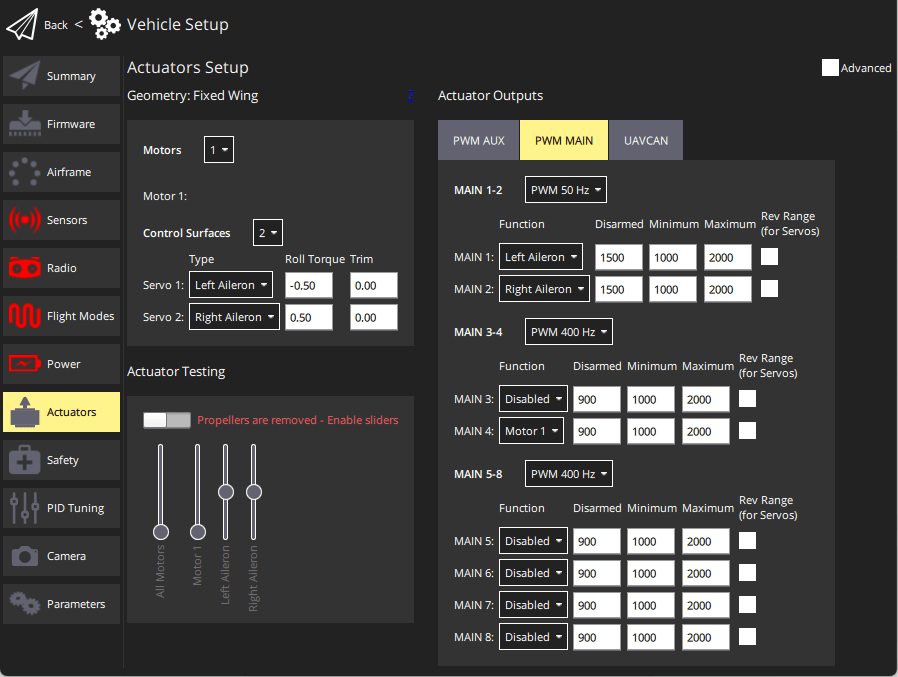Click the Sensors icon in sidebar
Image resolution: width=898 pixels, height=677 pixels.
(x=24, y=220)
